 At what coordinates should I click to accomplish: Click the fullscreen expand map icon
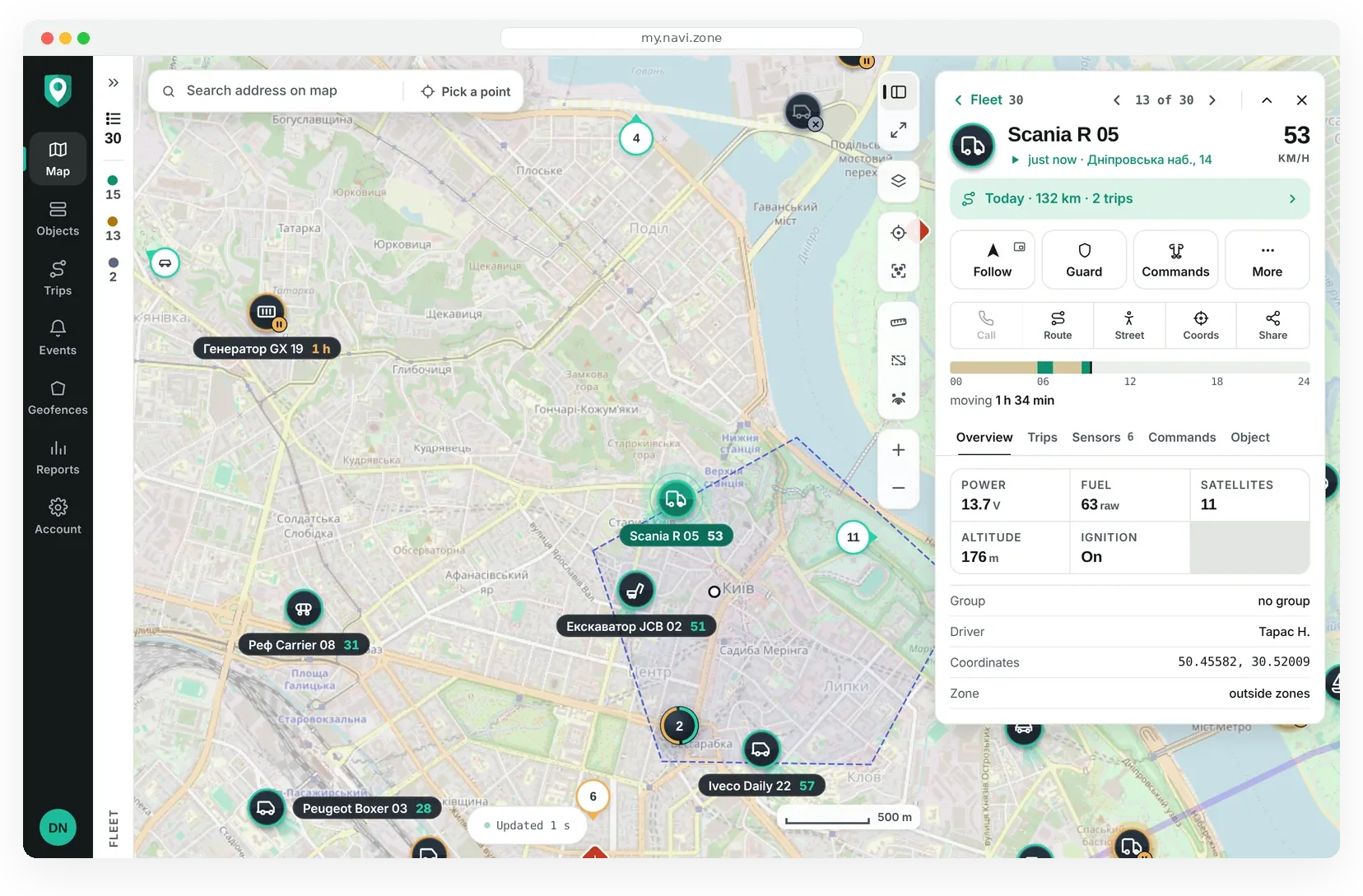pyautogui.click(x=898, y=129)
